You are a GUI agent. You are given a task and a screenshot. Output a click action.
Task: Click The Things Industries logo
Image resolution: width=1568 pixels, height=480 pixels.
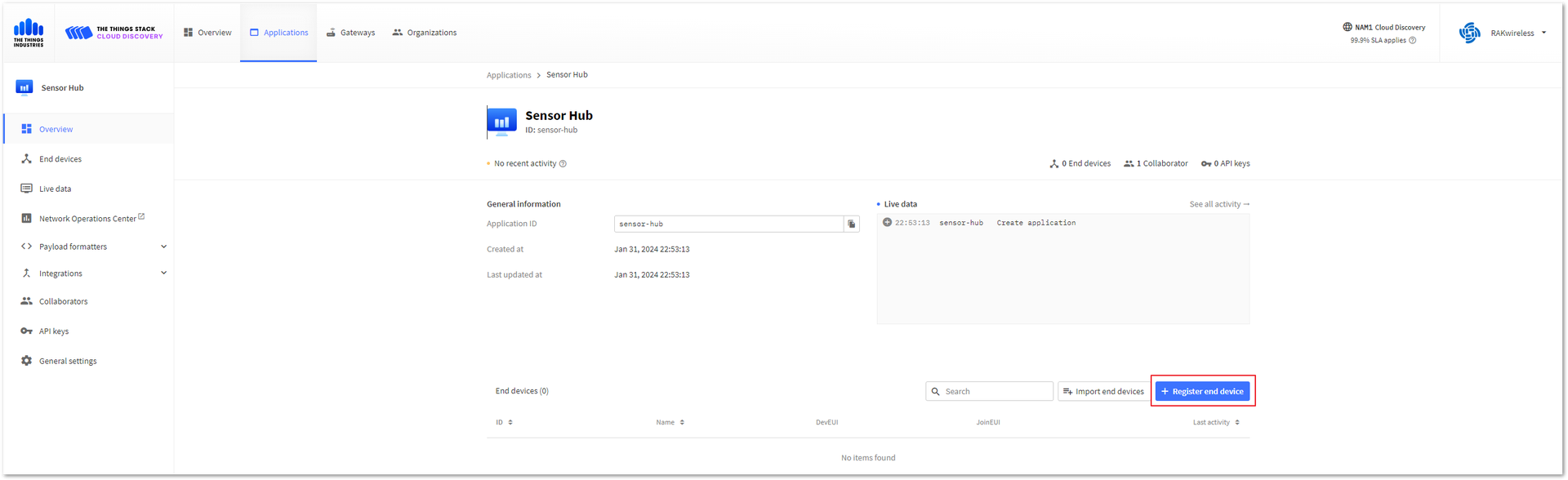[29, 33]
